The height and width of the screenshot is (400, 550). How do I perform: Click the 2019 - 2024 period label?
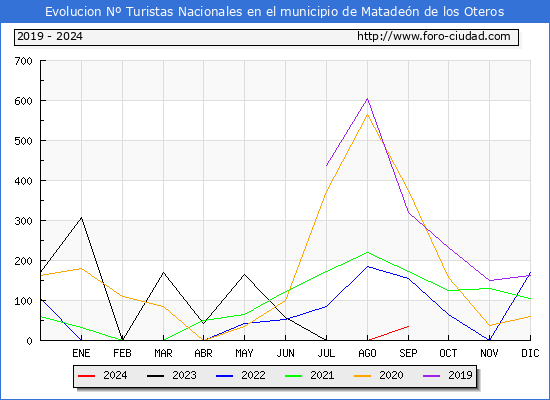(x=50, y=36)
